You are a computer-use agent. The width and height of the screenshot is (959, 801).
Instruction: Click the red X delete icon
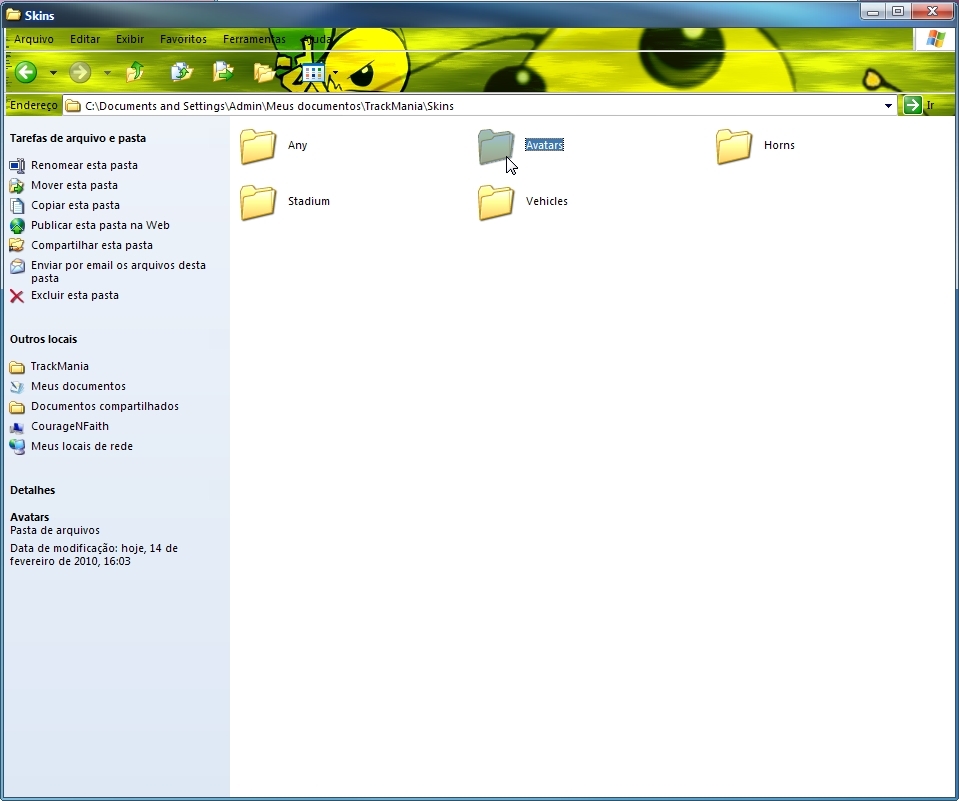(x=17, y=296)
